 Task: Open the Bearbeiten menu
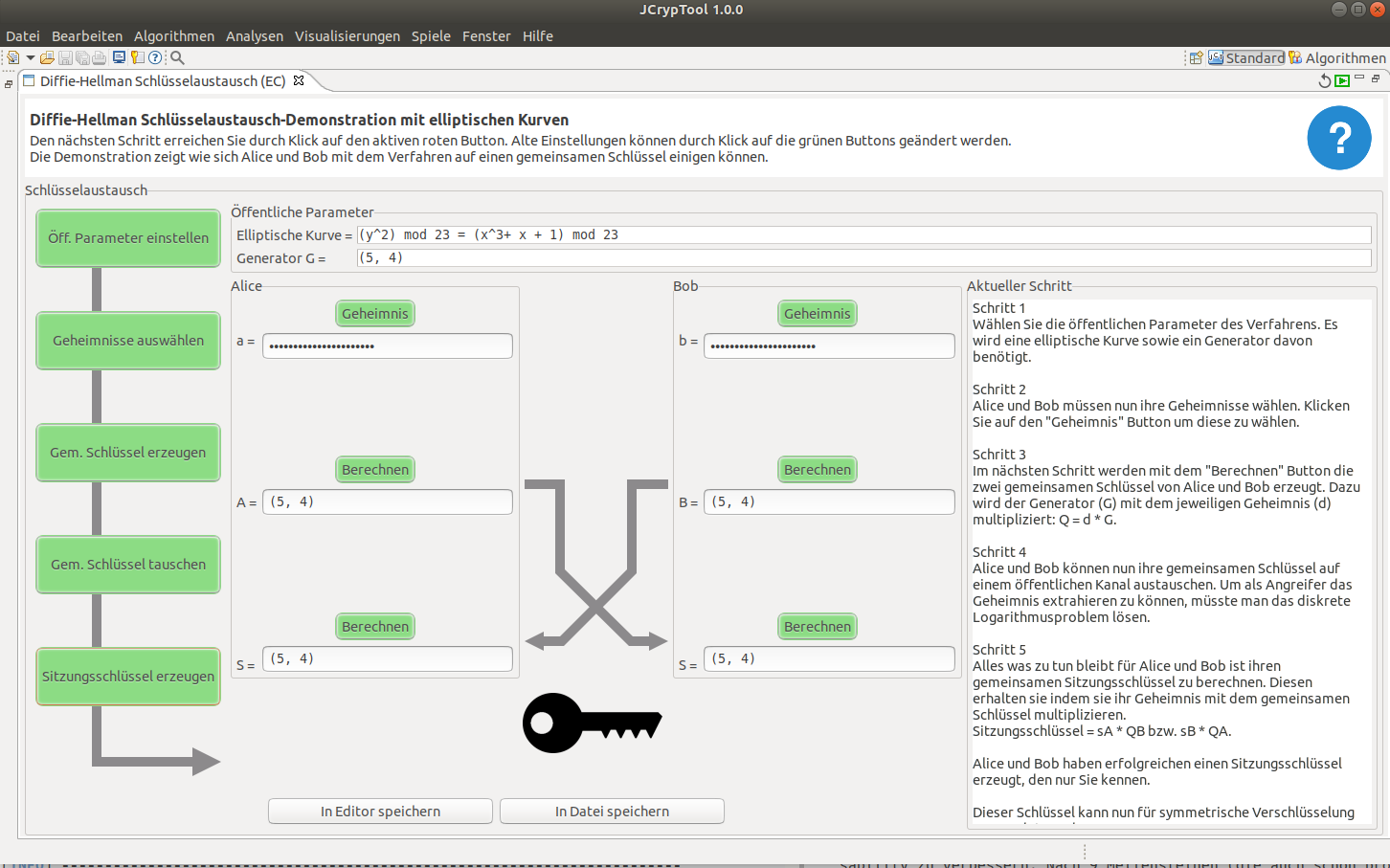(x=87, y=36)
